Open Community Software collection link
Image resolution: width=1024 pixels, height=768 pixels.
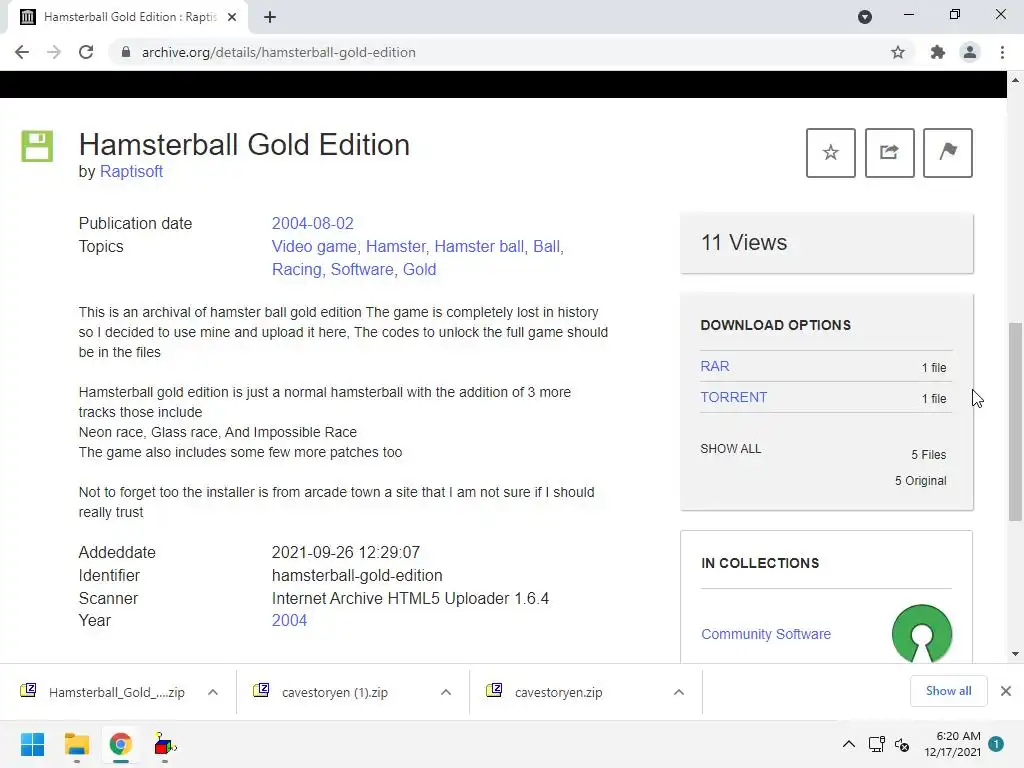pos(766,634)
